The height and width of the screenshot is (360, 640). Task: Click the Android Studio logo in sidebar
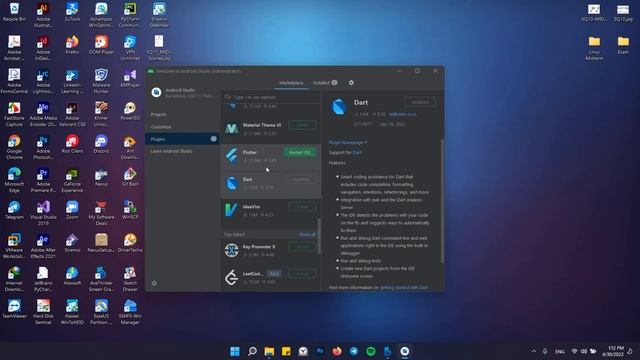pos(156,93)
